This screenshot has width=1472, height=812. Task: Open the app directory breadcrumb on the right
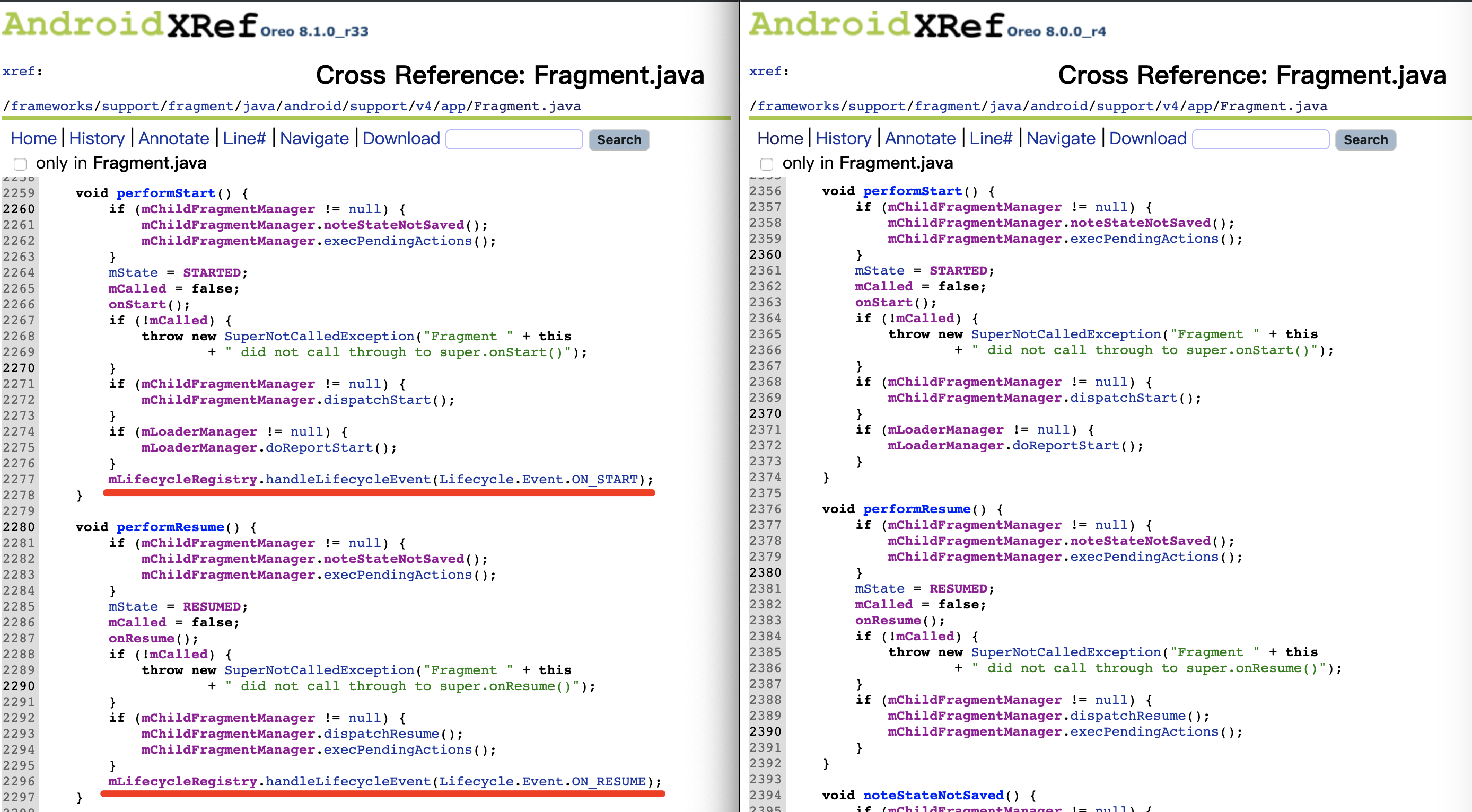pos(1199,106)
